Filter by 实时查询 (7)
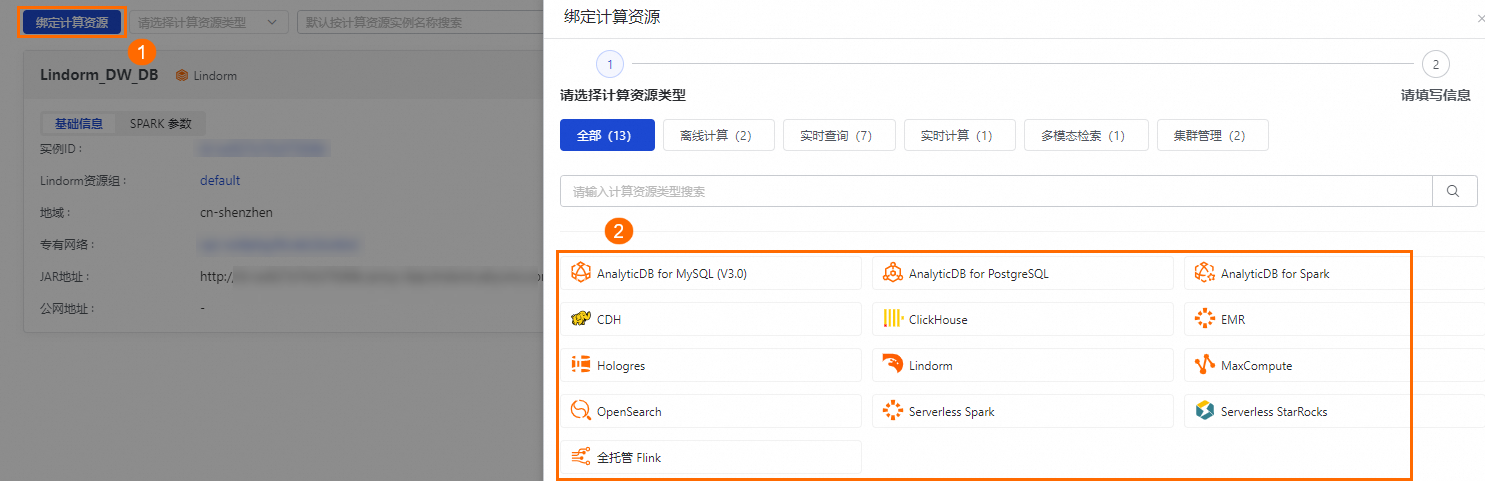The height and width of the screenshot is (481, 1485). click(x=839, y=135)
